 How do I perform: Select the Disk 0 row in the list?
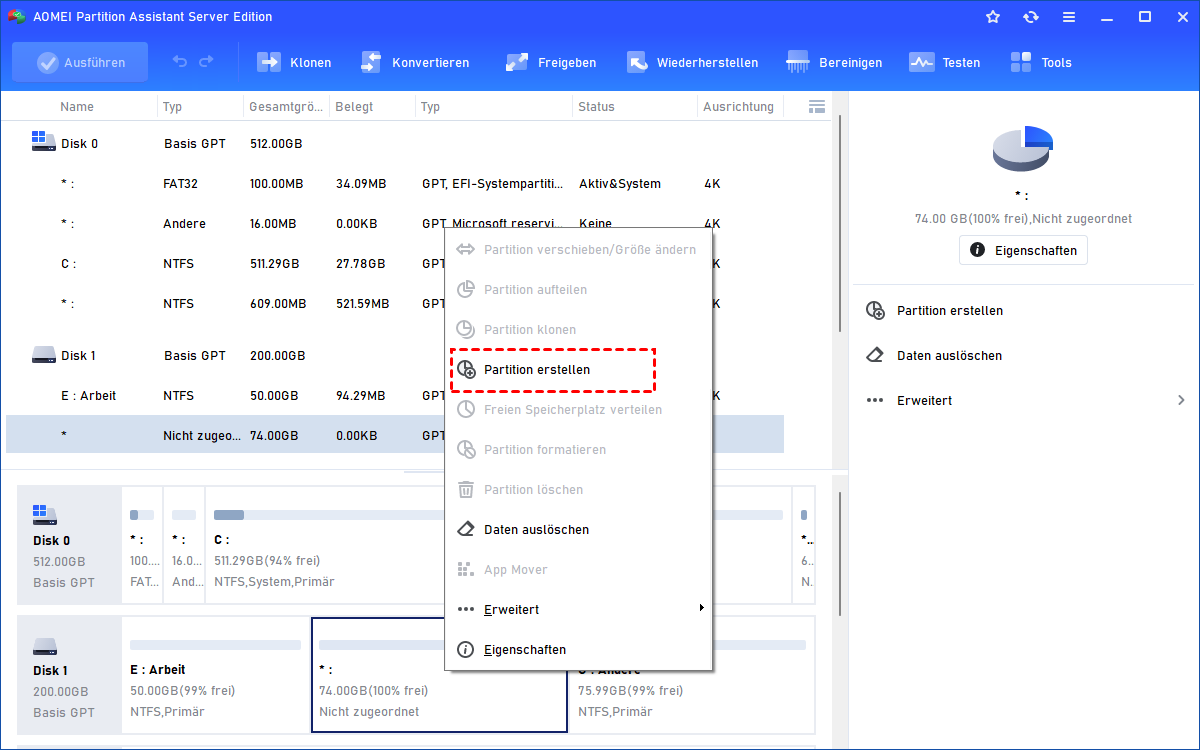[x=395, y=143]
